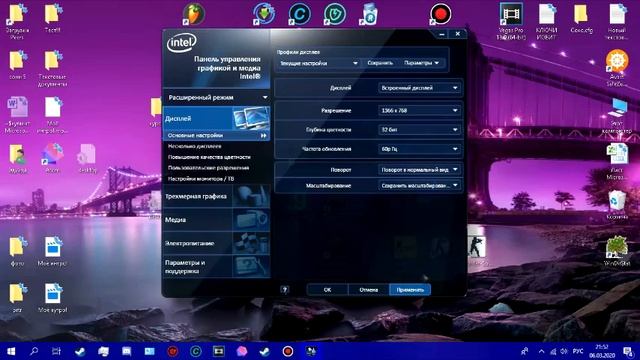Click the Отмена button

[x=369, y=290]
